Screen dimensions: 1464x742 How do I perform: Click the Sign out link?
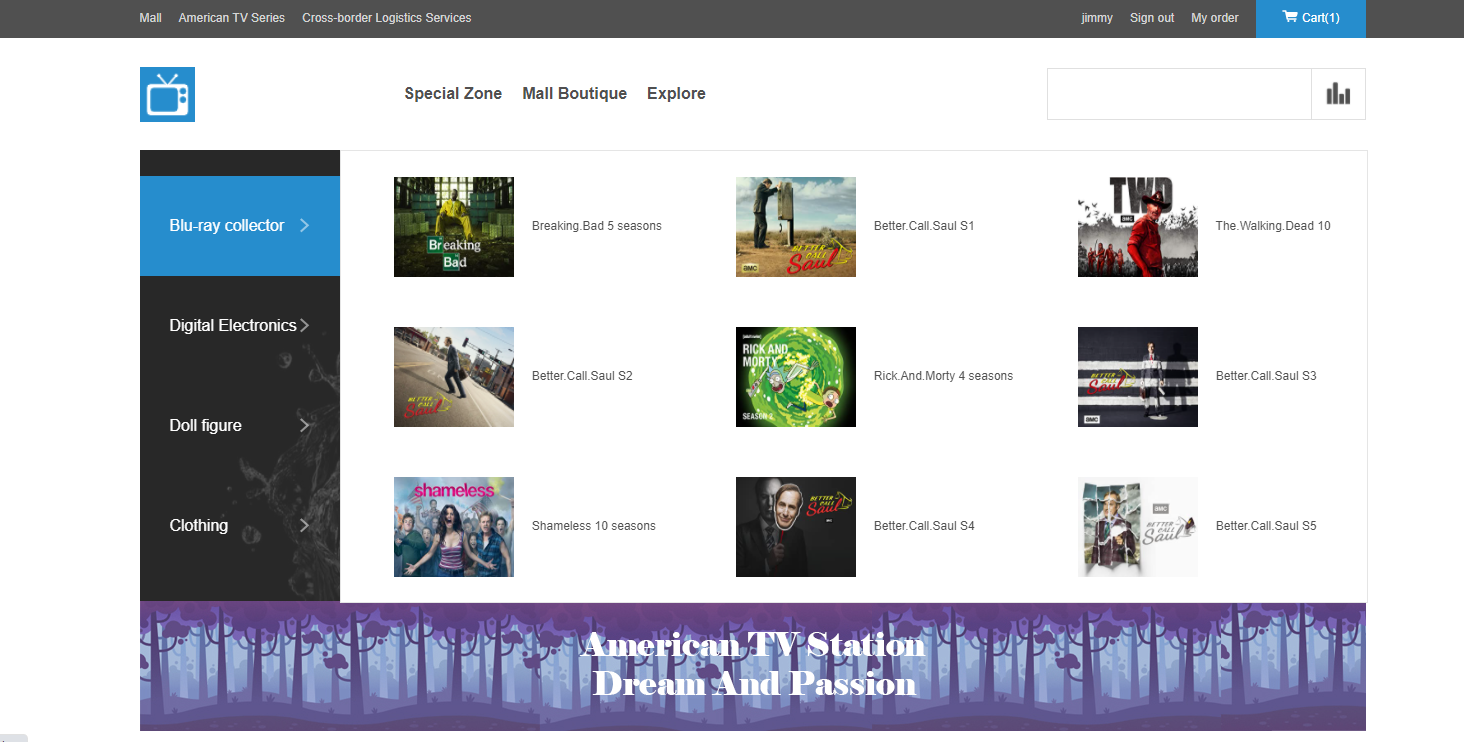[1151, 18]
